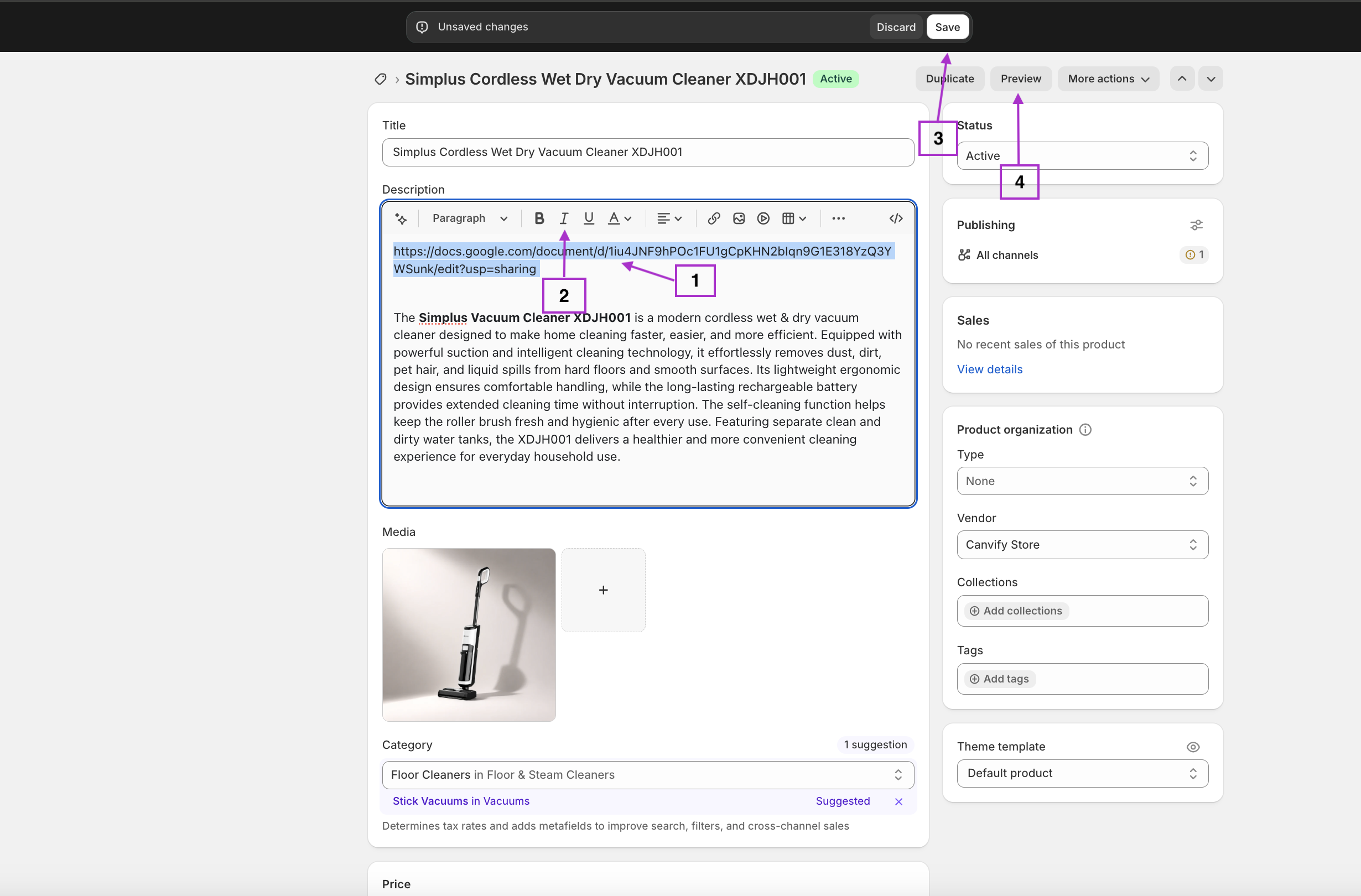Toggle italic formatting in description toolbar

click(564, 218)
